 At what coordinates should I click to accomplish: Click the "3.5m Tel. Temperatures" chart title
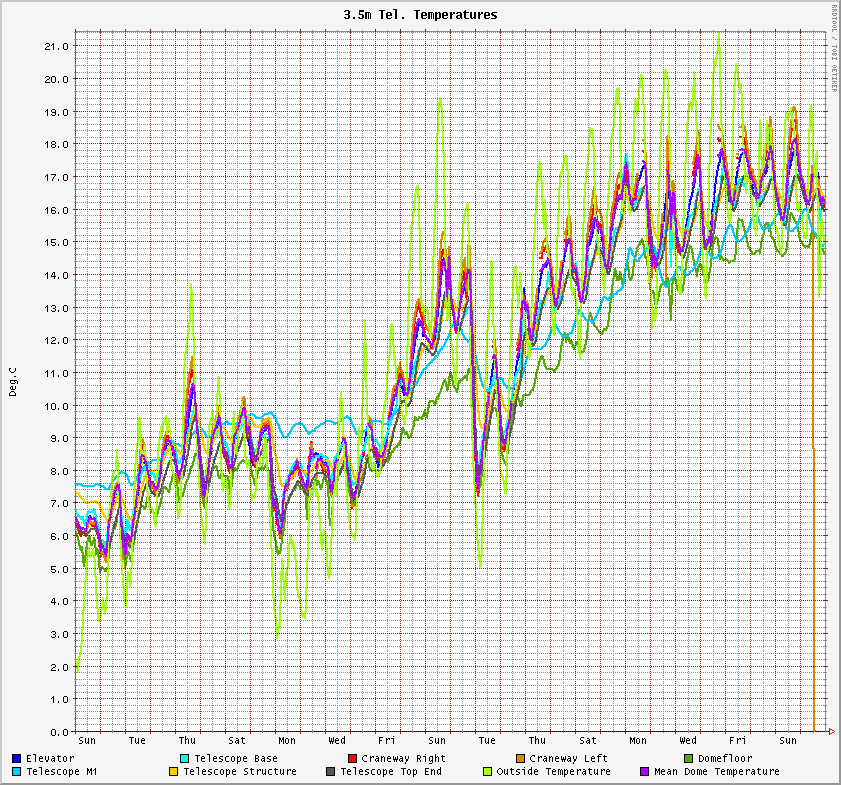[x=420, y=15]
